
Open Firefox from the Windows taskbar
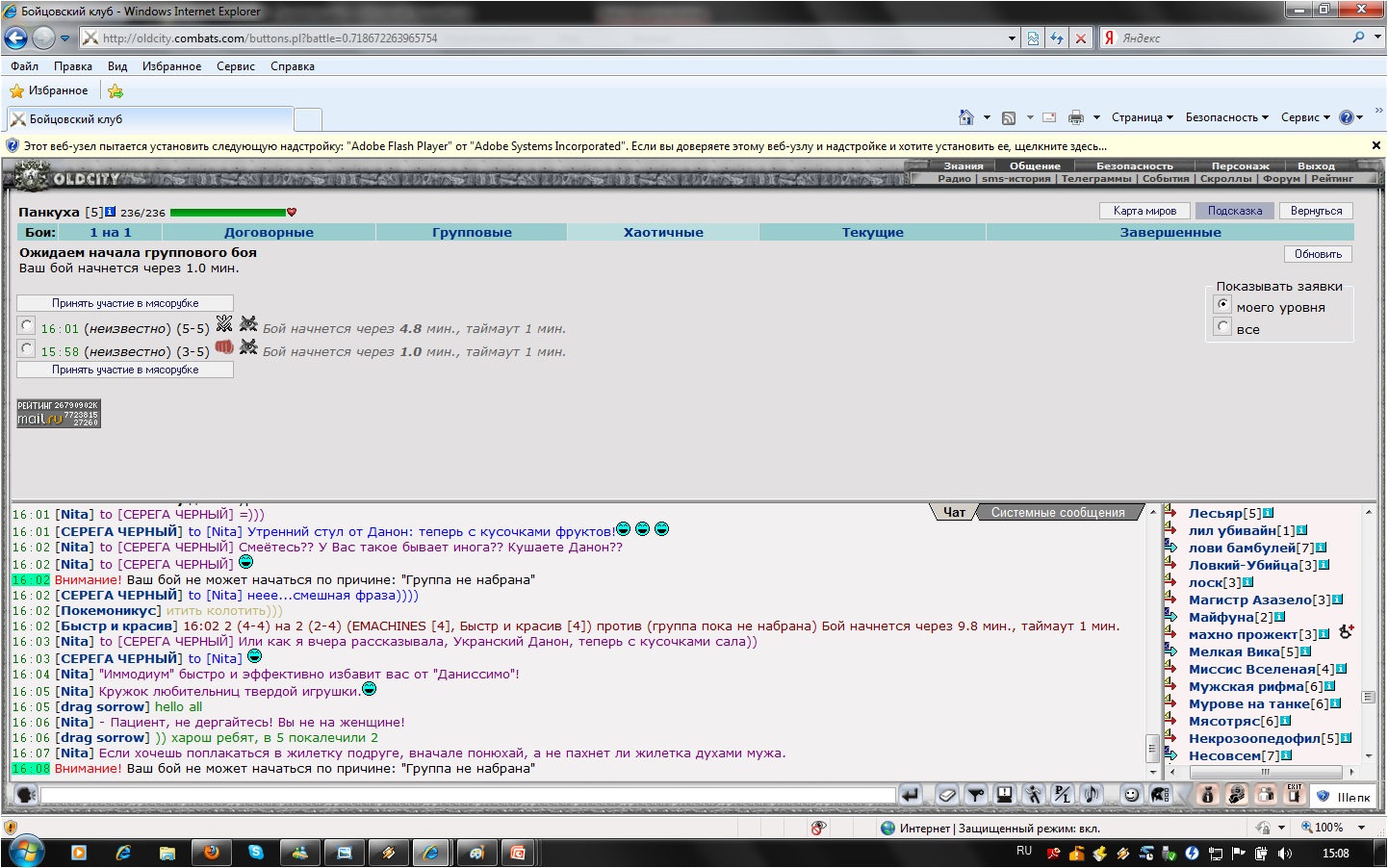click(x=211, y=853)
